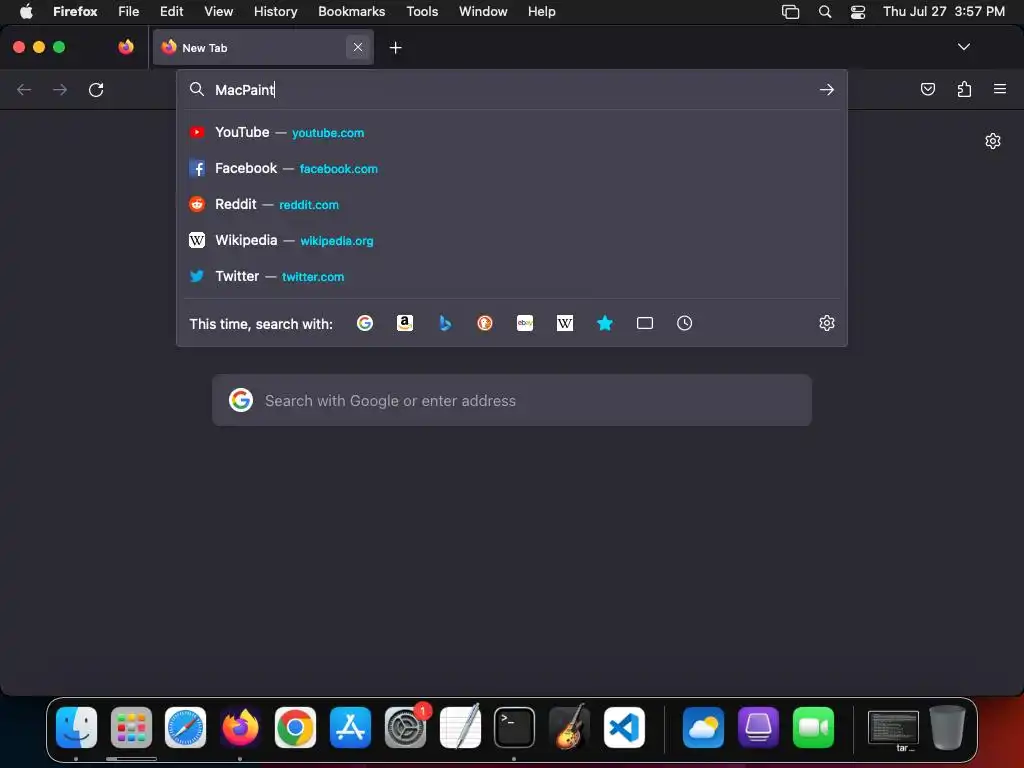
Task: Open the Extensions puzzle icon
Action: pyautogui.click(x=964, y=89)
